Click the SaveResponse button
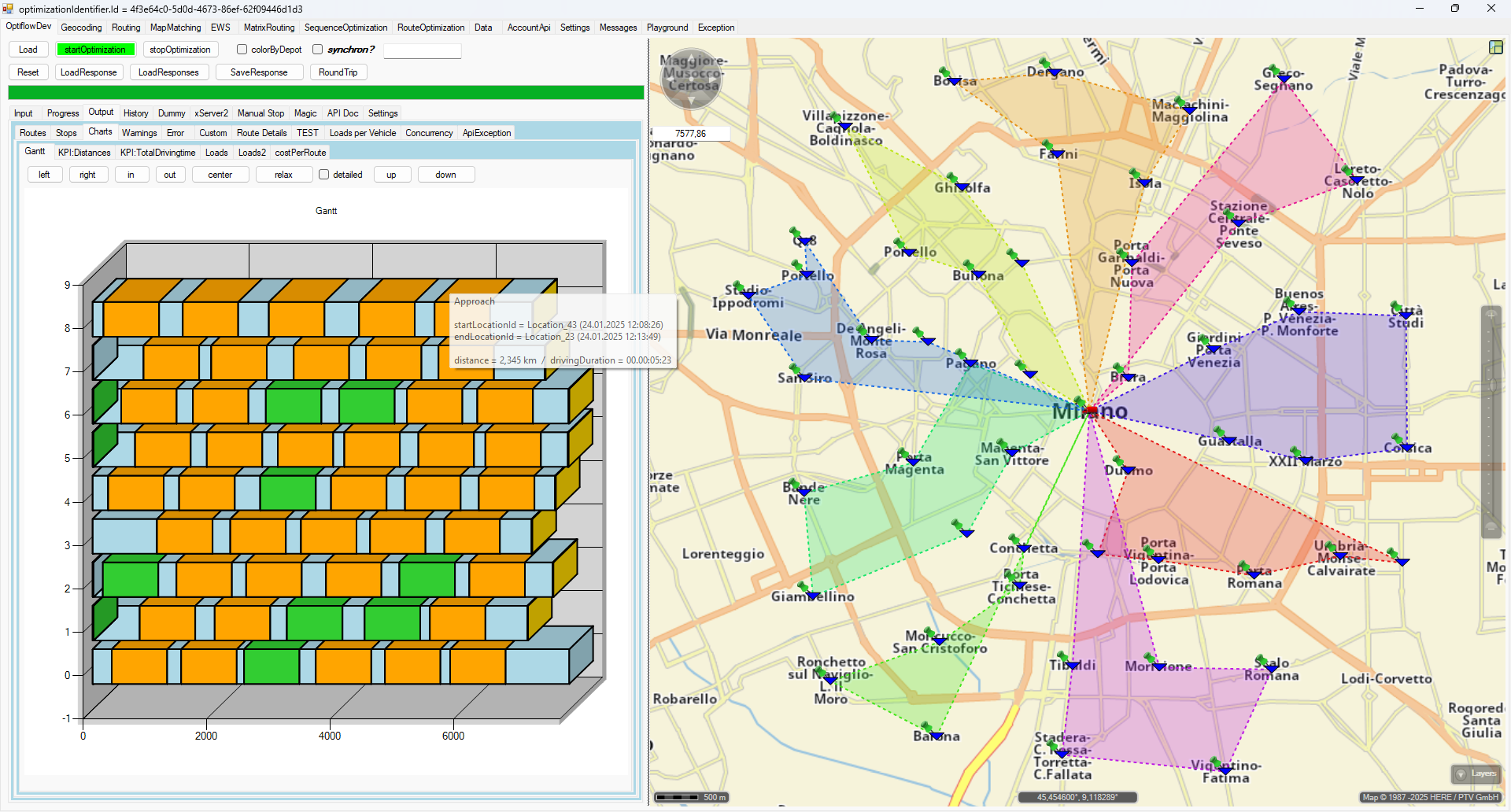 (x=259, y=72)
